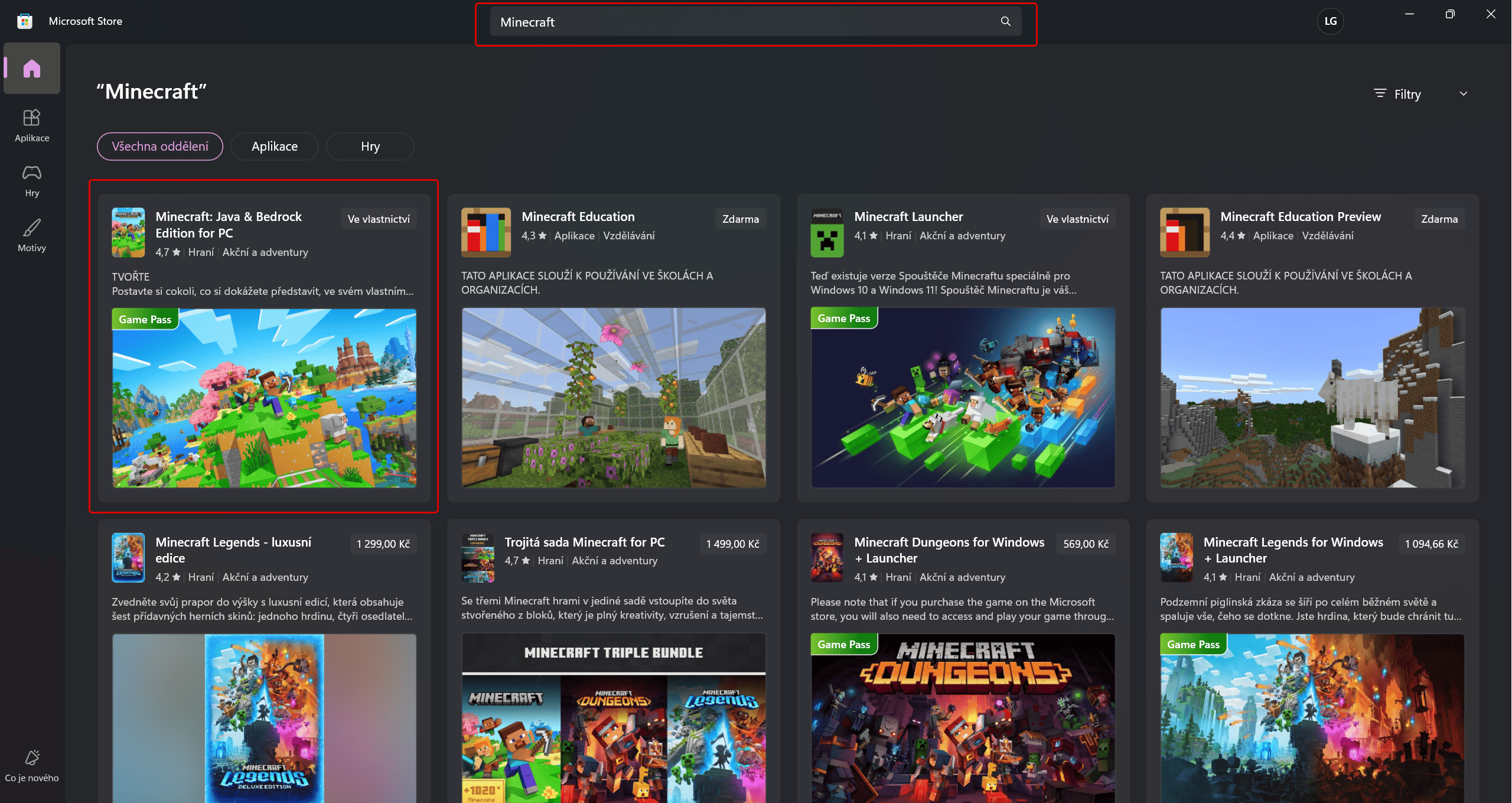Click the 1 094,66 Kč price button
The image size is (1512, 803).
point(1432,544)
